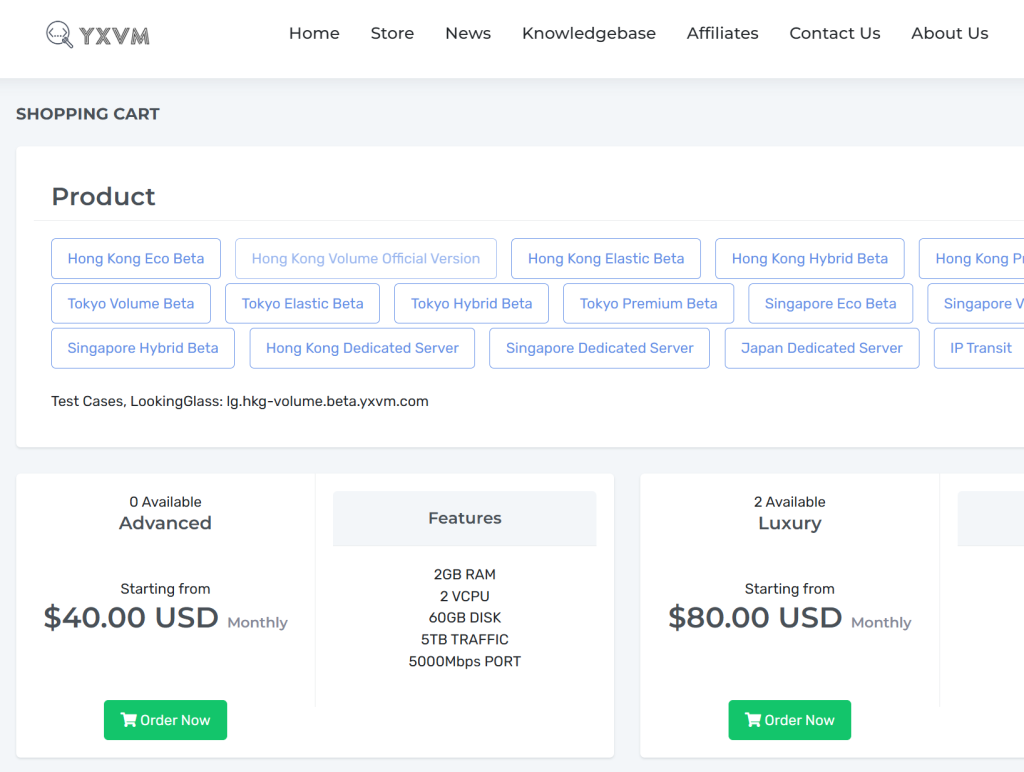This screenshot has height=772, width=1024.
Task: Select the Hong Kong Hybrid Beta product
Action: (810, 259)
